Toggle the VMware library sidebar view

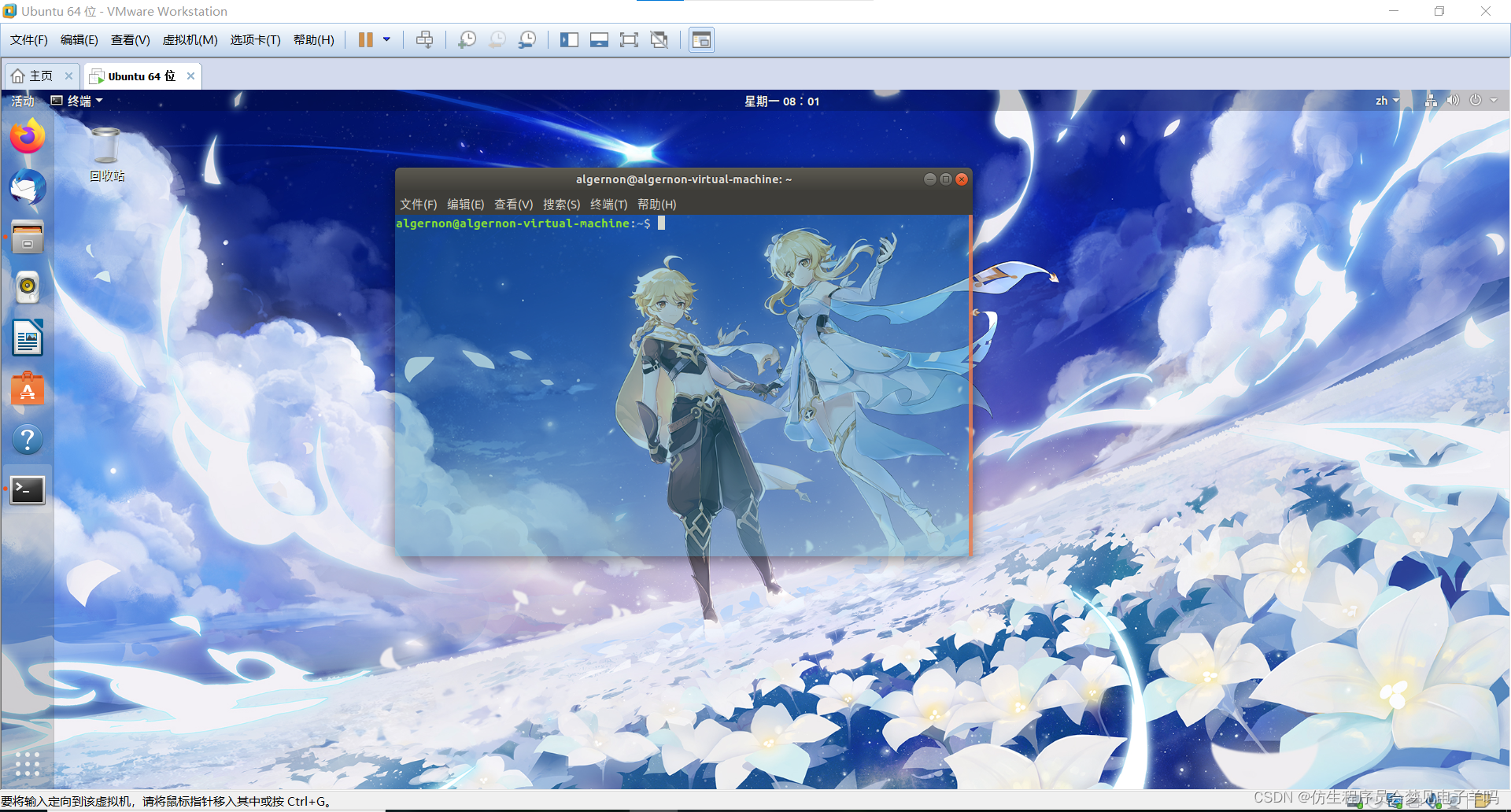(x=569, y=40)
